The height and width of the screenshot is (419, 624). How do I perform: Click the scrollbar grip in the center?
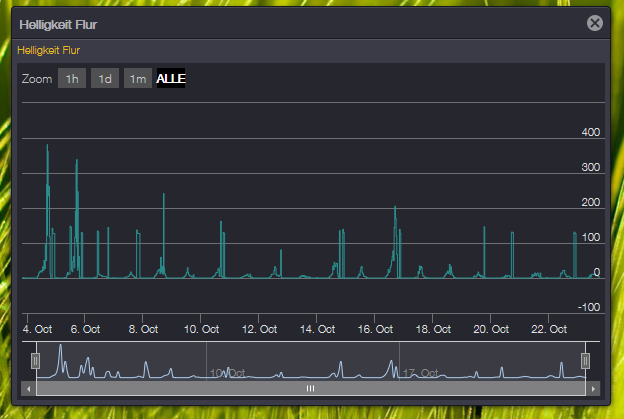pos(310,388)
